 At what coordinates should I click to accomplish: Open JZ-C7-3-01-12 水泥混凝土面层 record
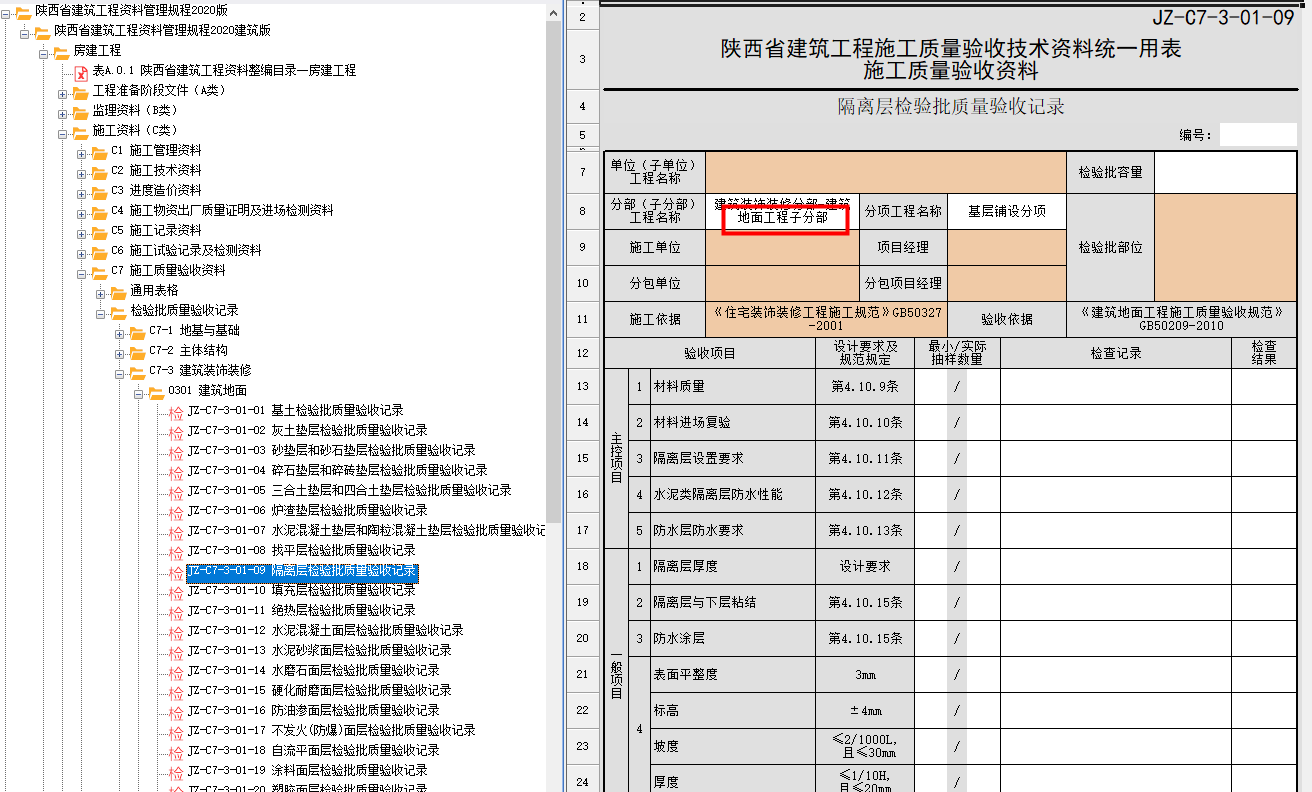pos(325,630)
